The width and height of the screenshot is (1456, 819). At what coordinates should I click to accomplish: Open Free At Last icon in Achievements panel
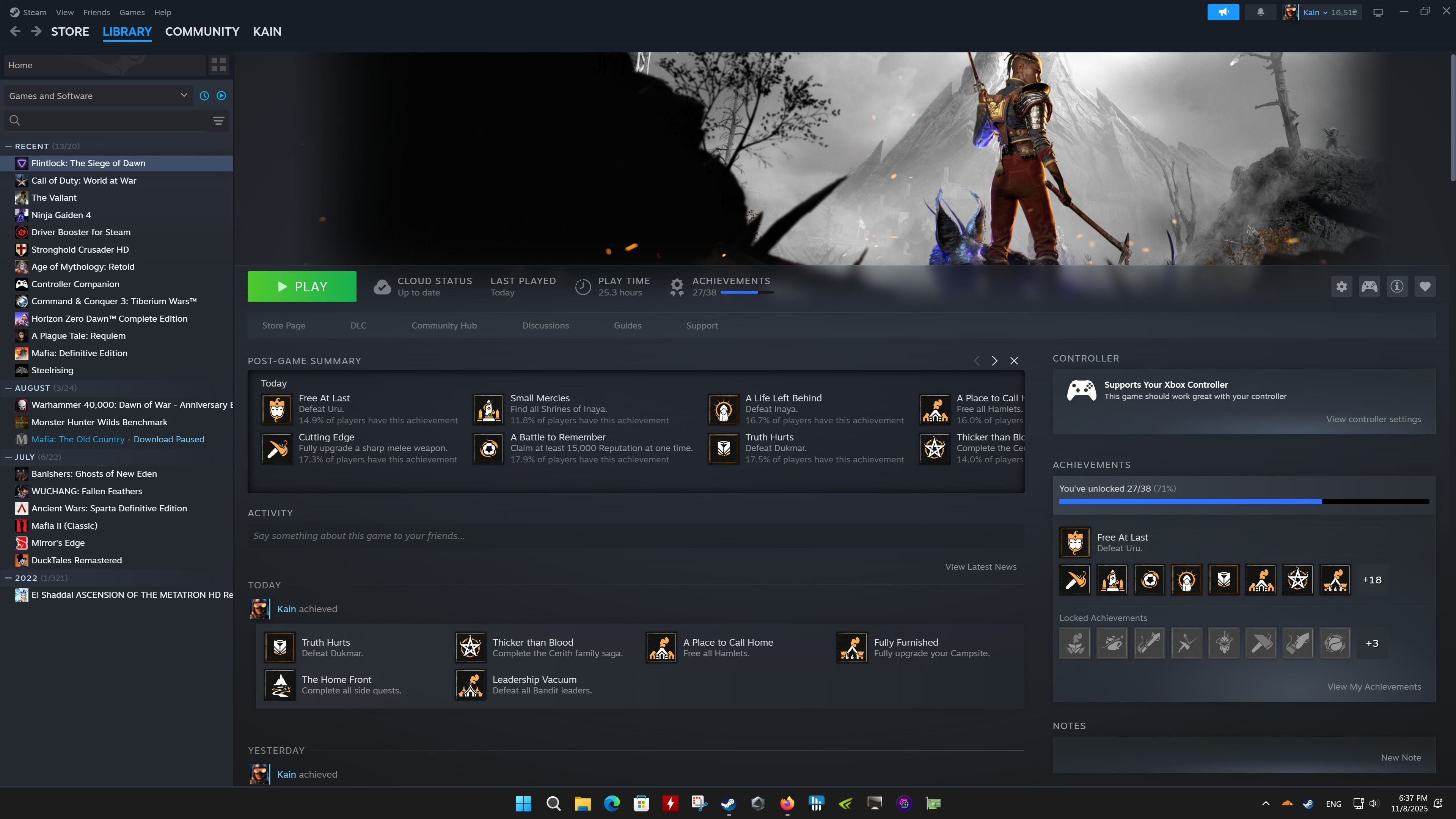(1075, 542)
